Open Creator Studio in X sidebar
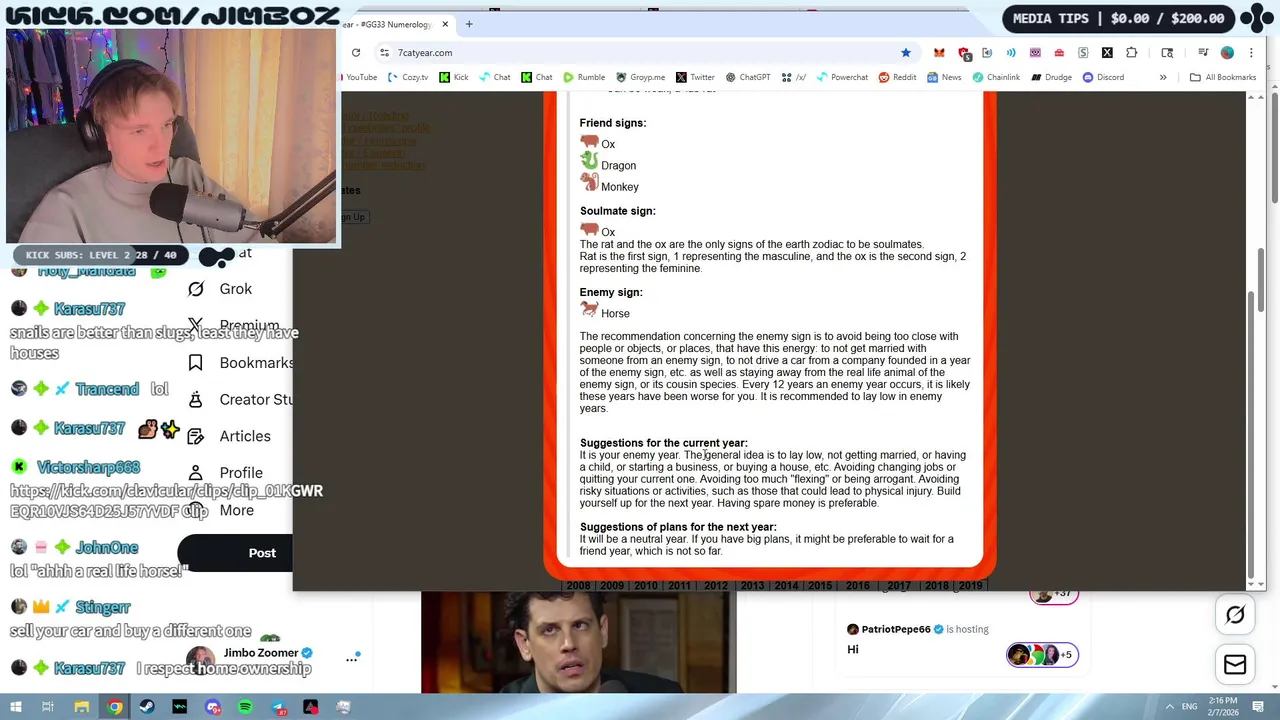This screenshot has height=720, width=1280. pyautogui.click(x=240, y=399)
